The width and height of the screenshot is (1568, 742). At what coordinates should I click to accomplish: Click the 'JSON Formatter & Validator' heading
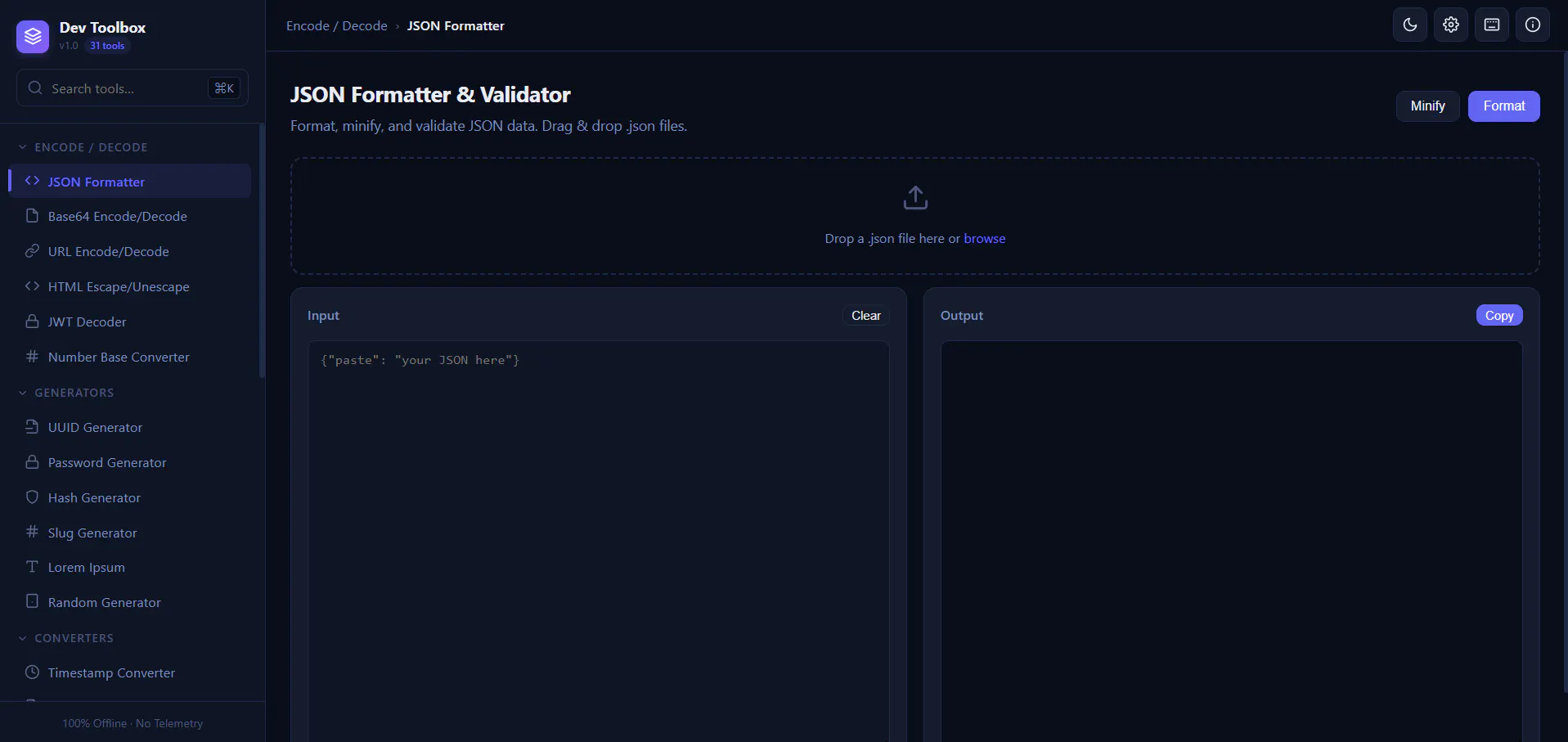coord(430,95)
